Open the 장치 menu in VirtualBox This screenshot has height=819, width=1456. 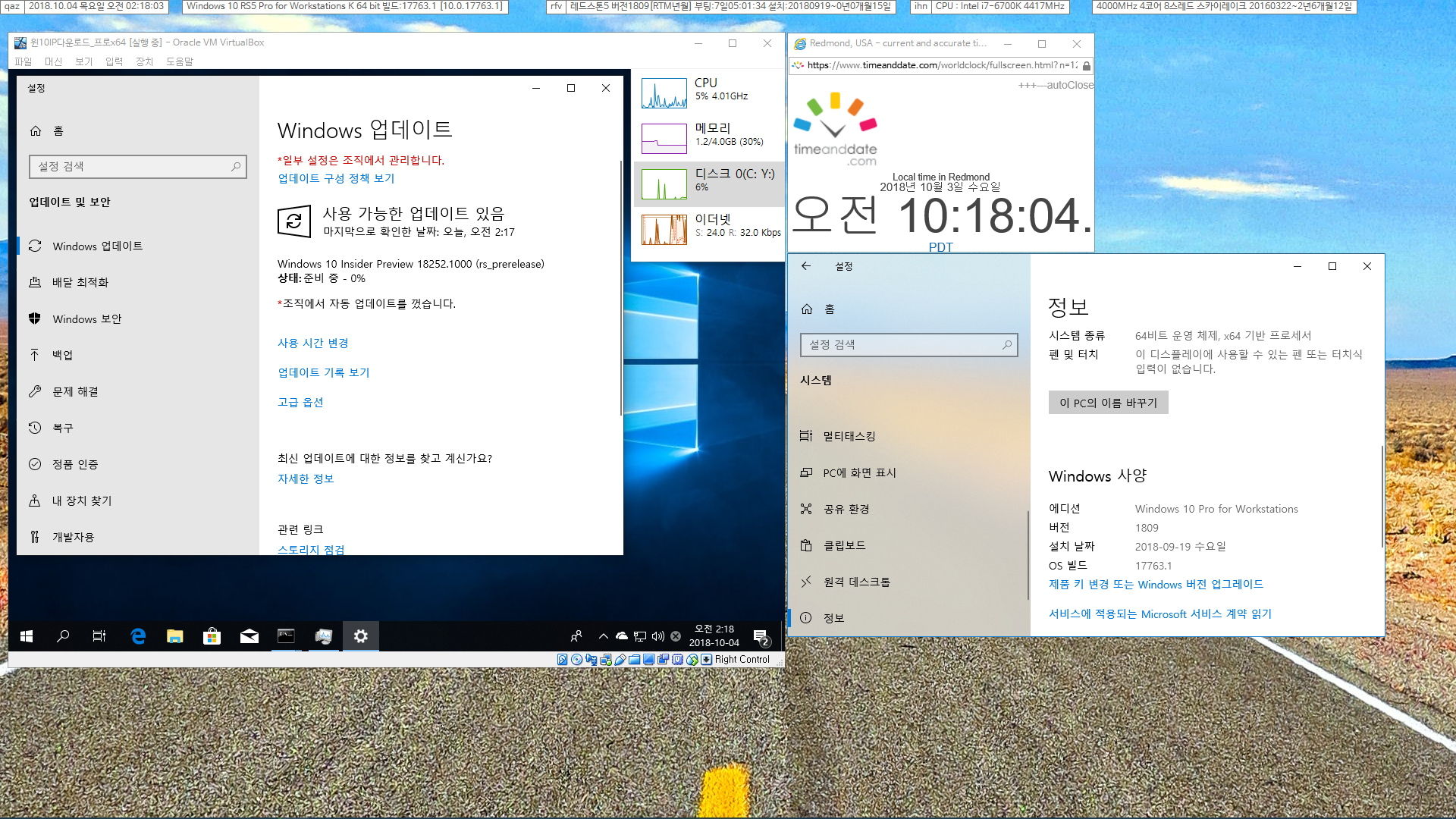tap(144, 61)
